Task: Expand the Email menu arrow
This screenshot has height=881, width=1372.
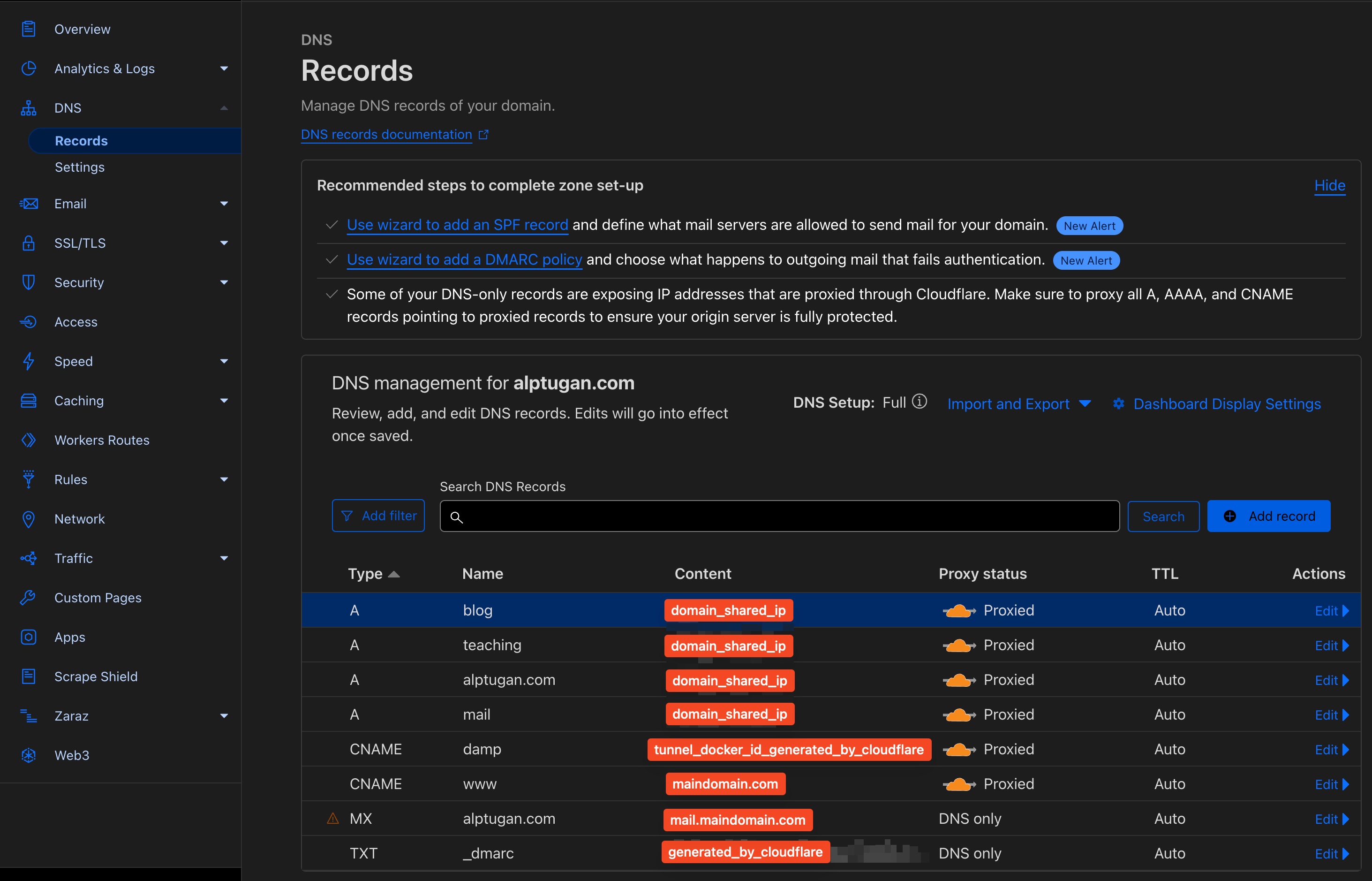Action: [224, 204]
